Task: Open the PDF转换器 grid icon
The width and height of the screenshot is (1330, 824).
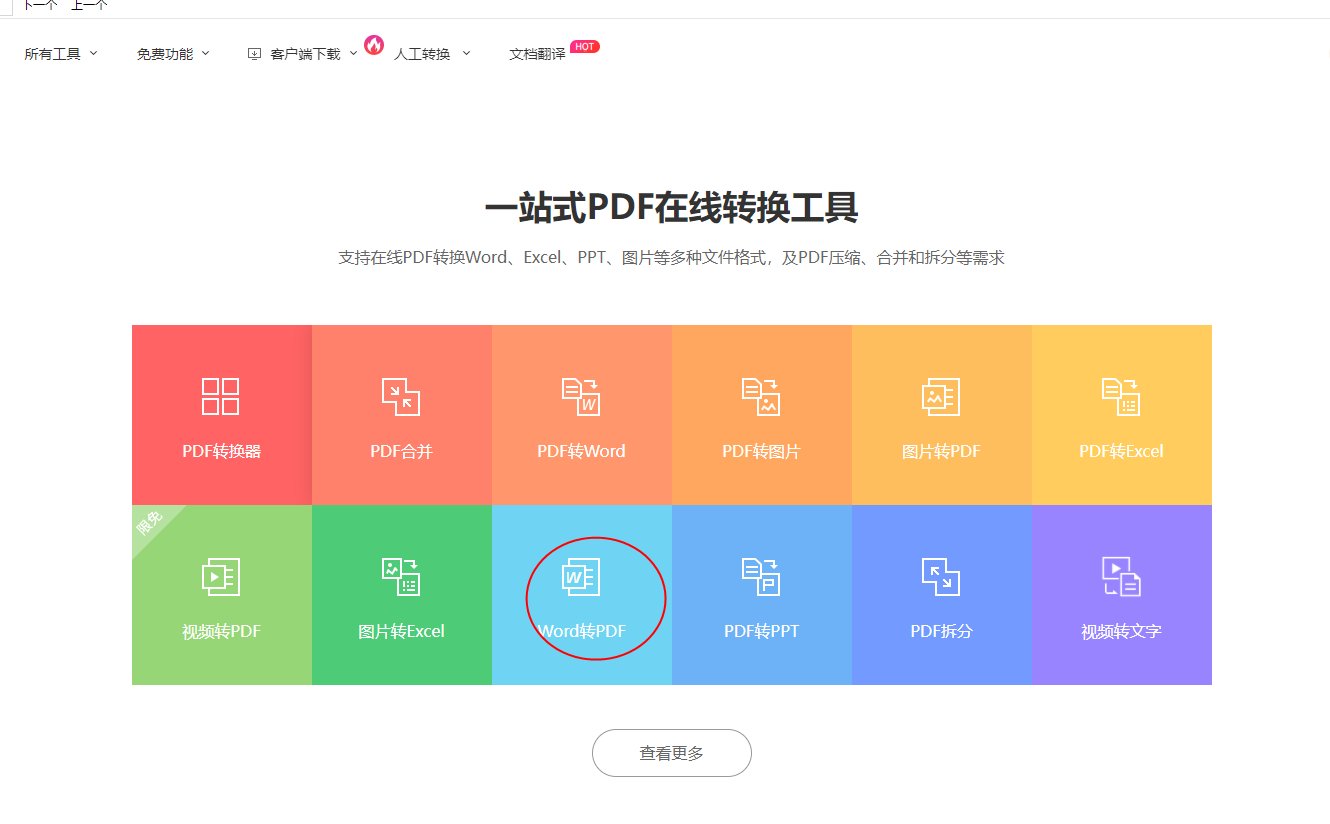Action: [x=221, y=396]
